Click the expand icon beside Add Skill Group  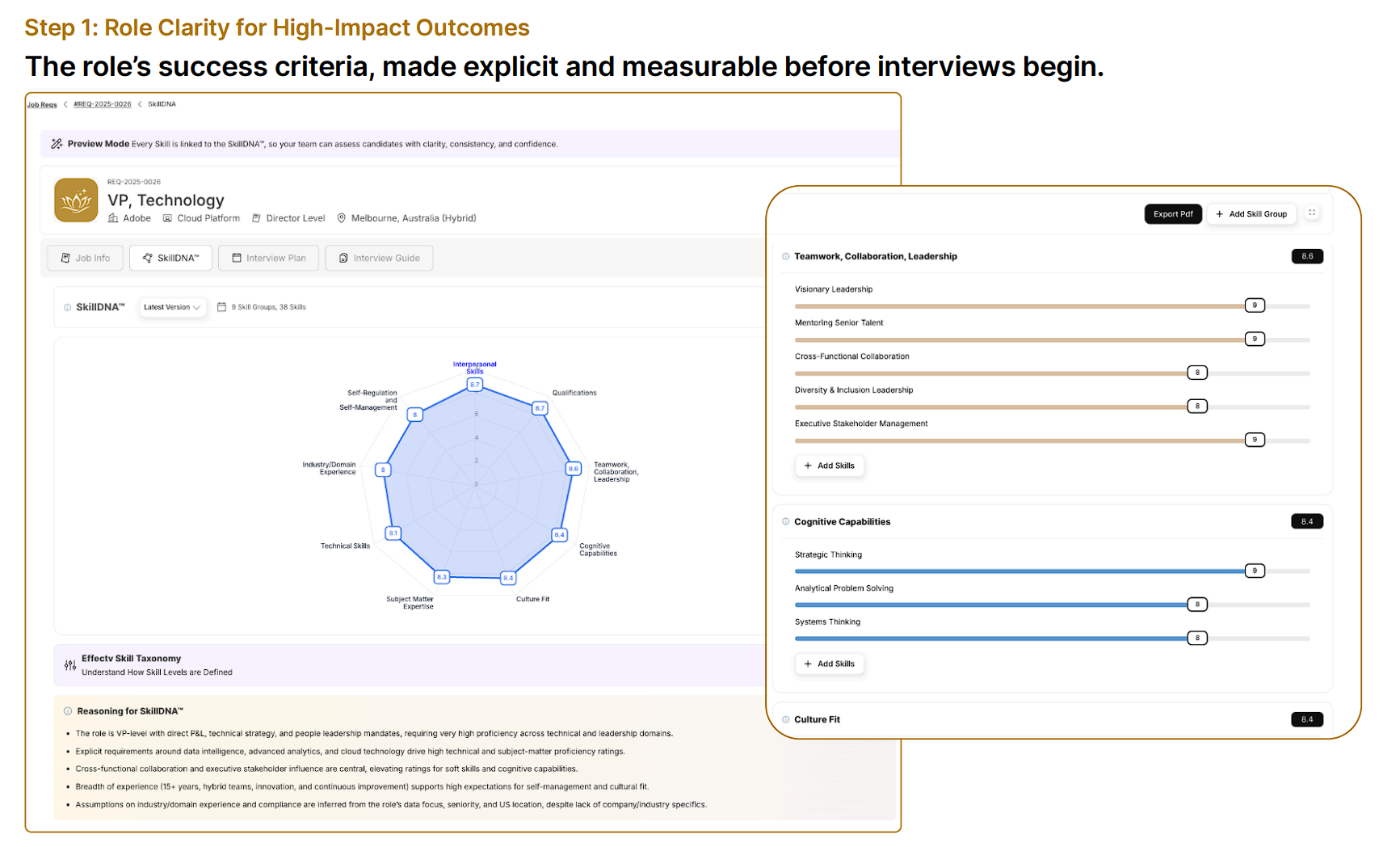tap(1312, 213)
